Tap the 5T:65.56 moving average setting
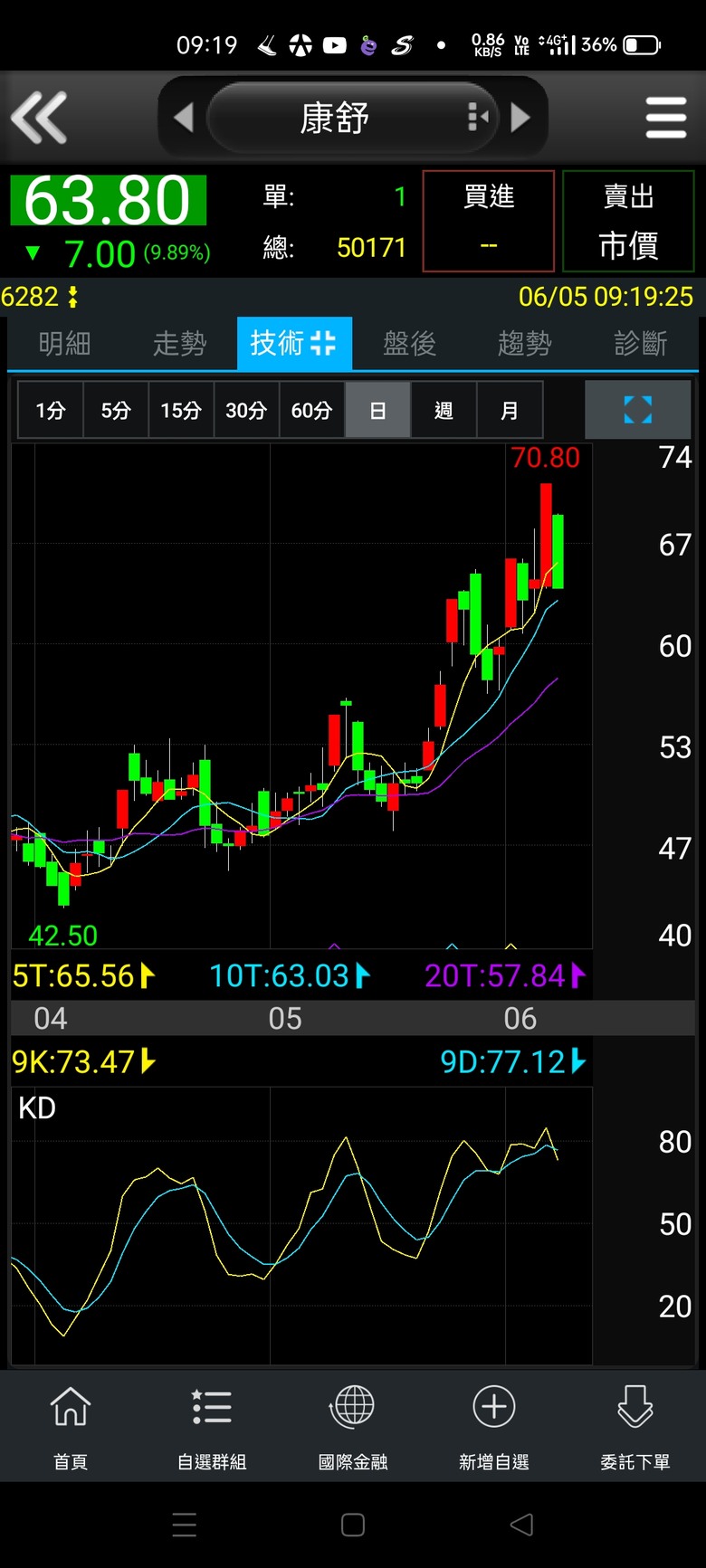Screen dimensions: 706x1568 coord(83,976)
